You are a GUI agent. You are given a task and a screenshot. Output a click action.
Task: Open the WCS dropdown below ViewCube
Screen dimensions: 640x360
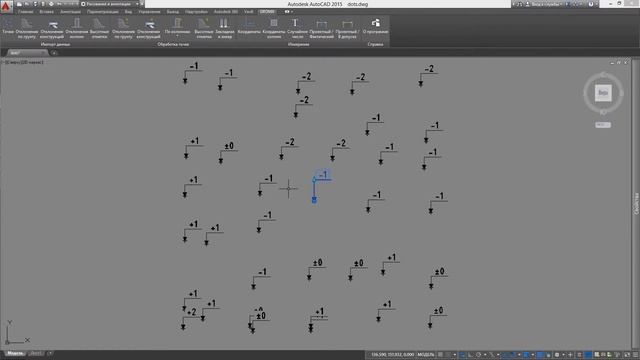[603, 125]
